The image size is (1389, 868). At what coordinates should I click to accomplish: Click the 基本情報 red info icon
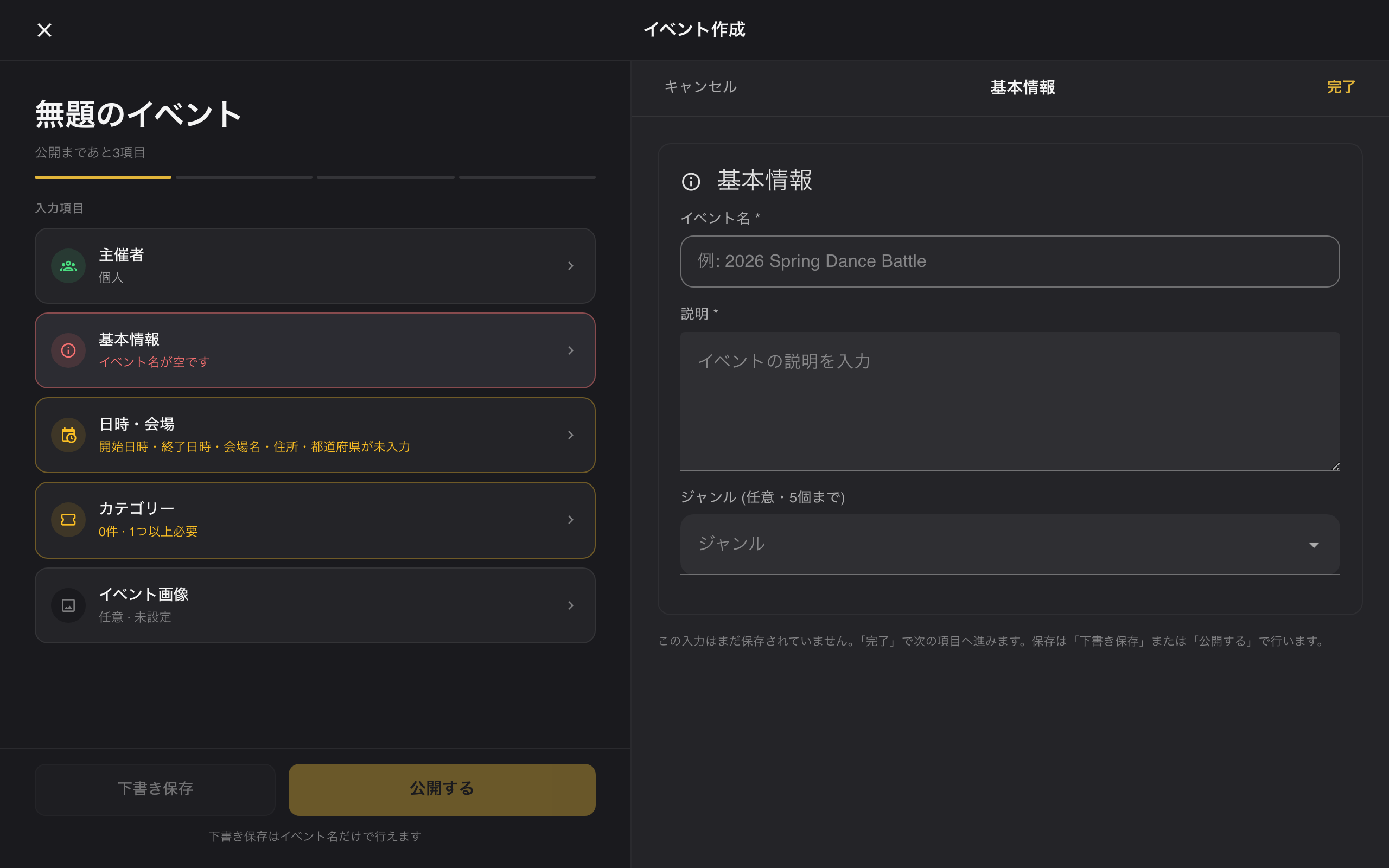(x=68, y=350)
